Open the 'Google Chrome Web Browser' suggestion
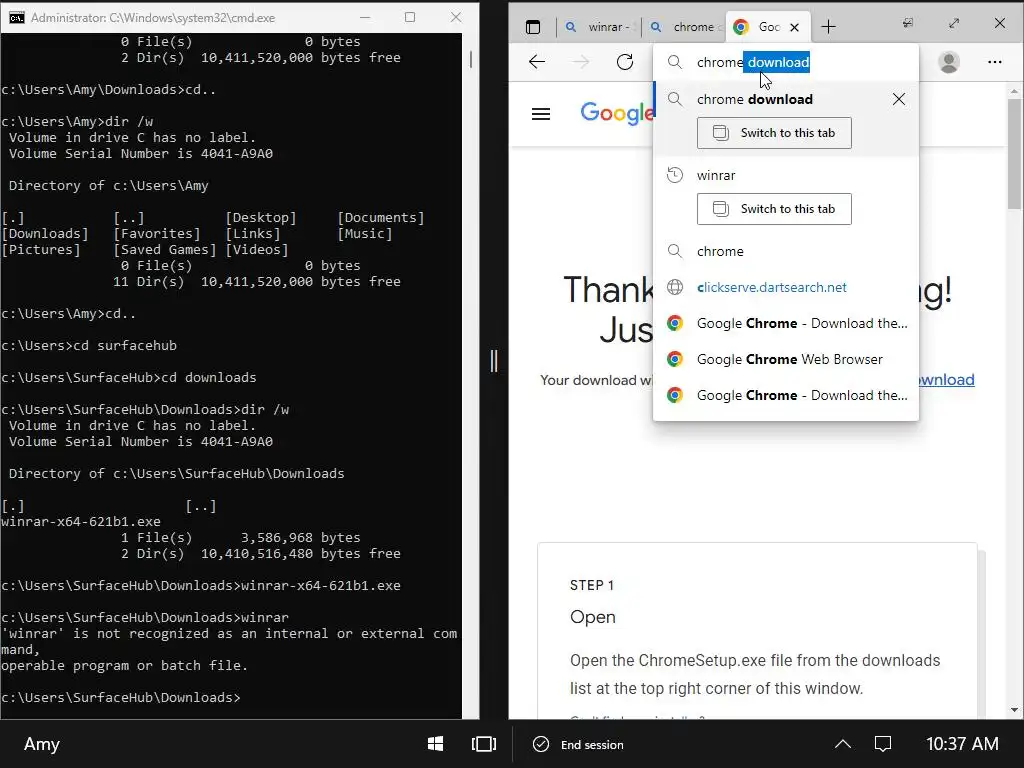The height and width of the screenshot is (768, 1024). pyautogui.click(x=786, y=359)
